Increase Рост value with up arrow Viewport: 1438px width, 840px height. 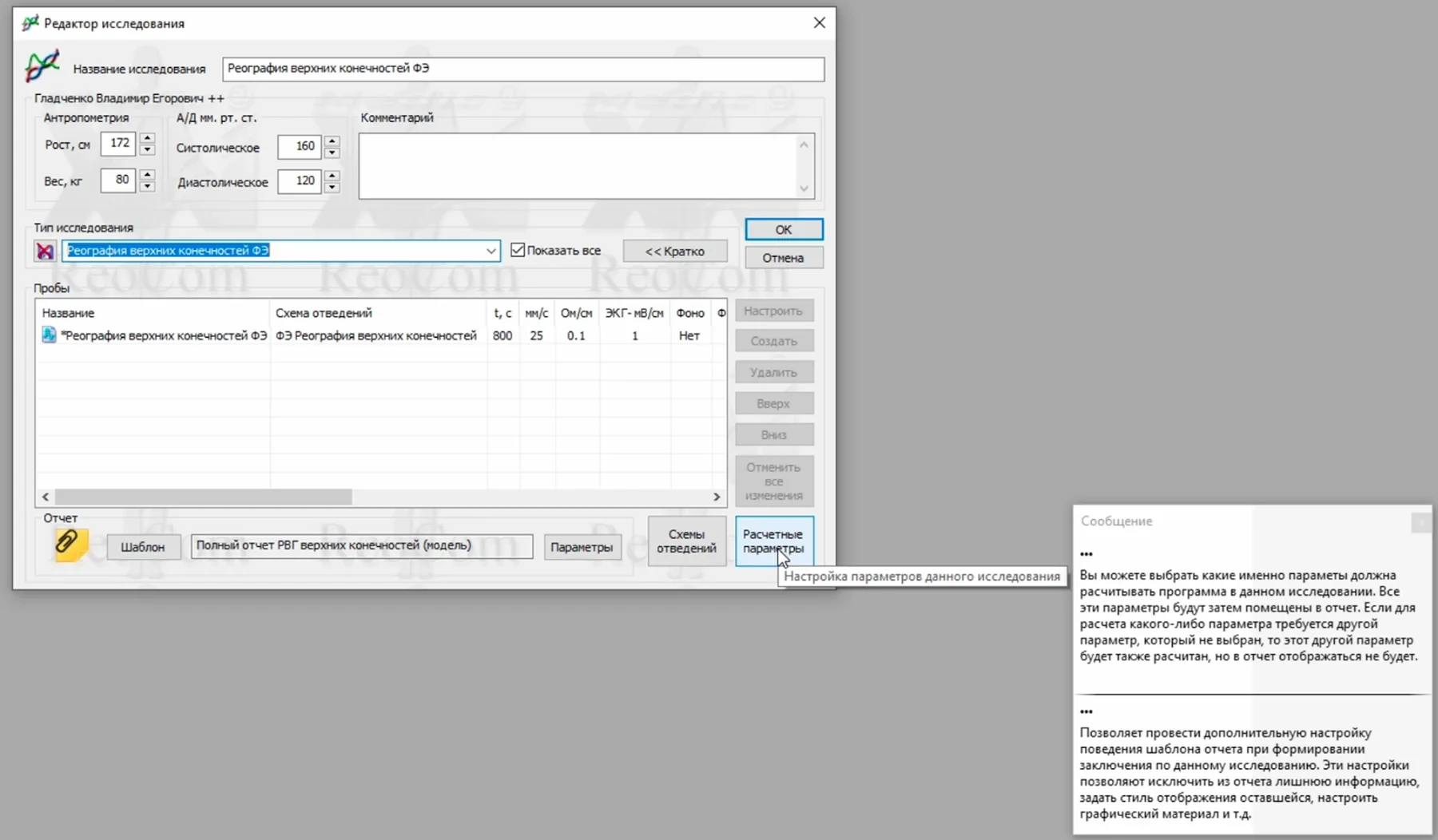tap(147, 138)
